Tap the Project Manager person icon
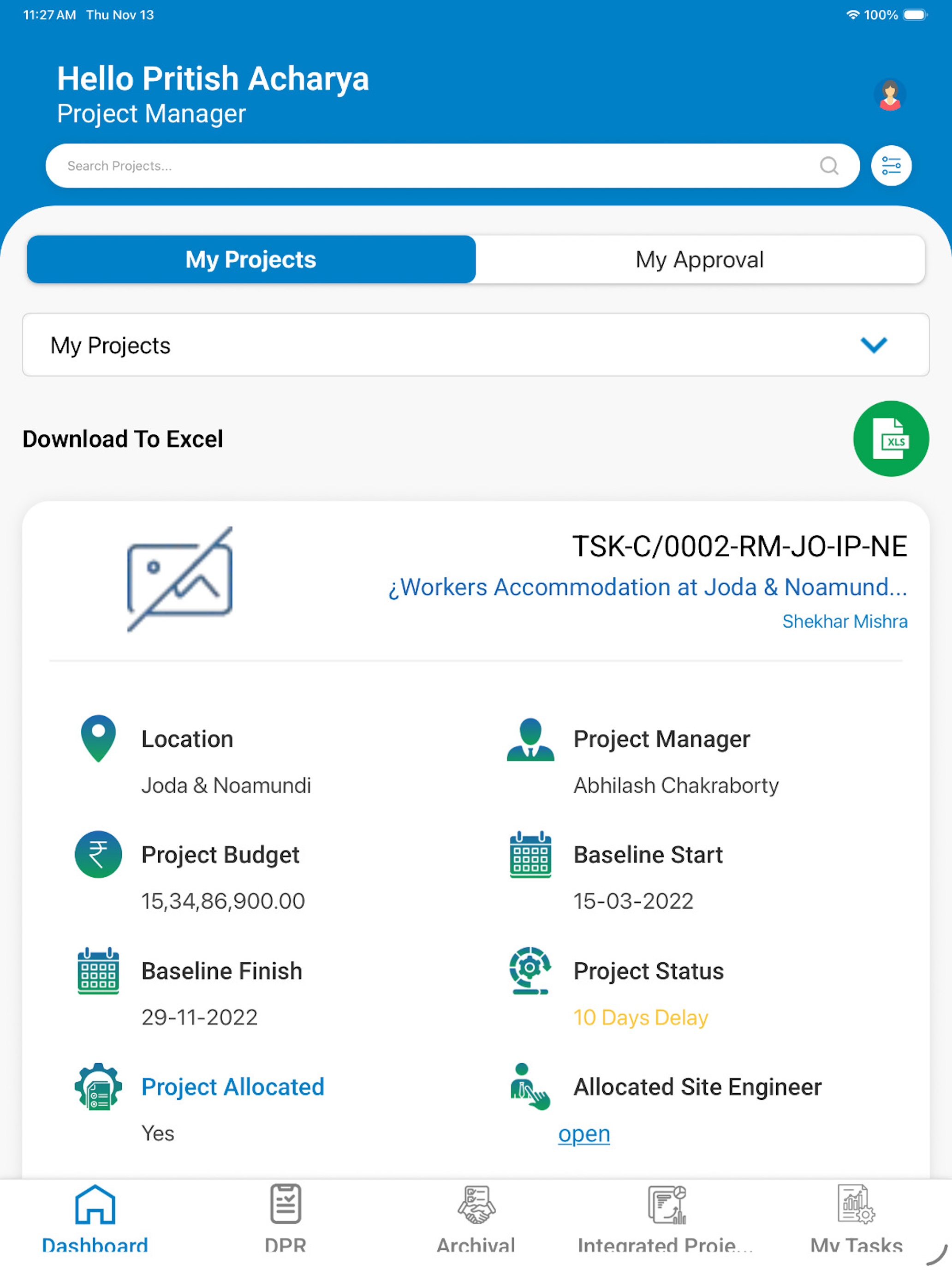This screenshot has width=952, height=1270. coord(530,739)
